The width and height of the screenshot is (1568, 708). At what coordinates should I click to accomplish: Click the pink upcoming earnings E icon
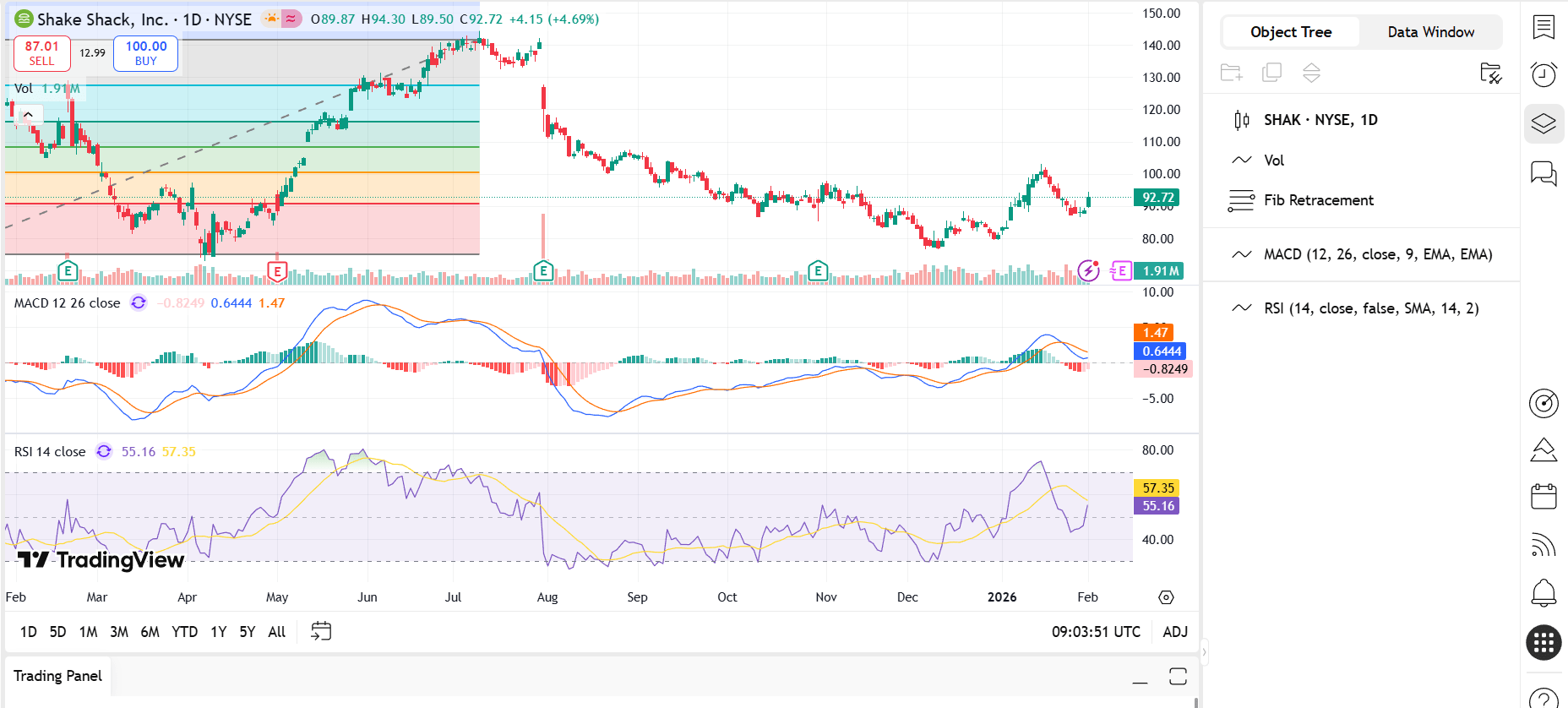pyautogui.click(x=1121, y=270)
